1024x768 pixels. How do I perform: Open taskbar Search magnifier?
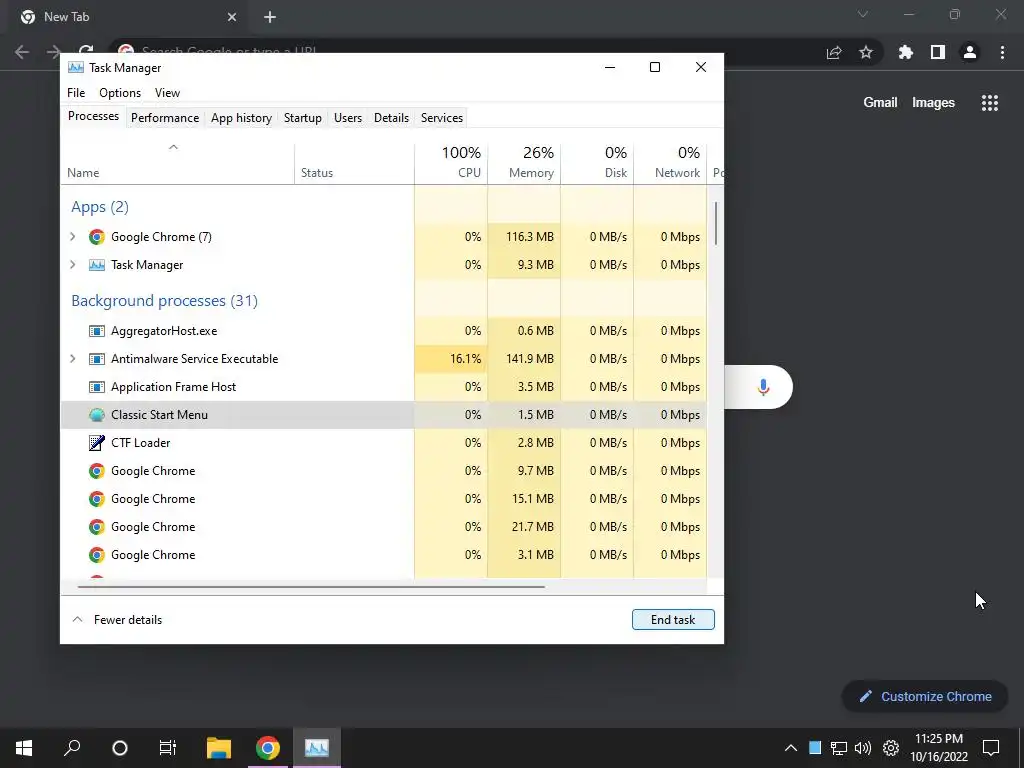coord(72,748)
